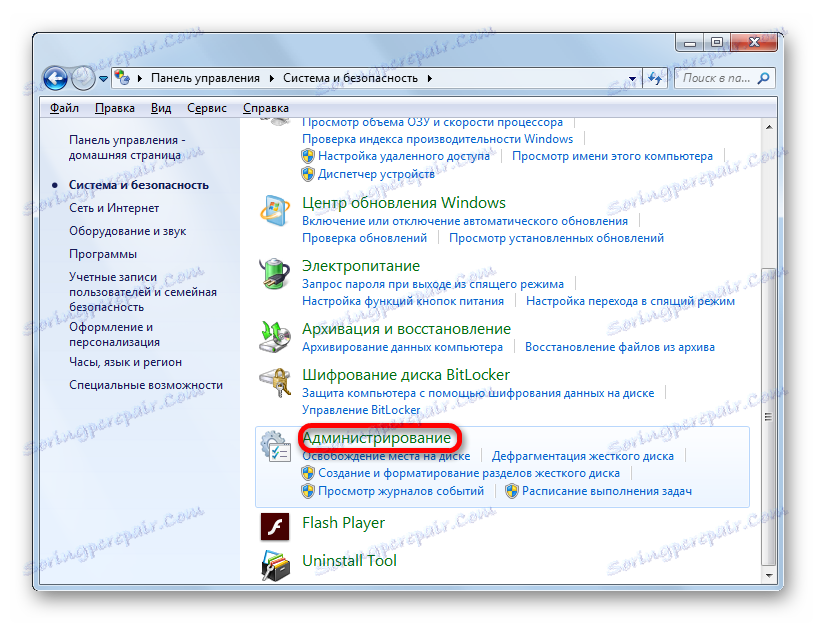Click Настройка удаленного доступа link
Viewport: 817px width, 624px height.
404,156
